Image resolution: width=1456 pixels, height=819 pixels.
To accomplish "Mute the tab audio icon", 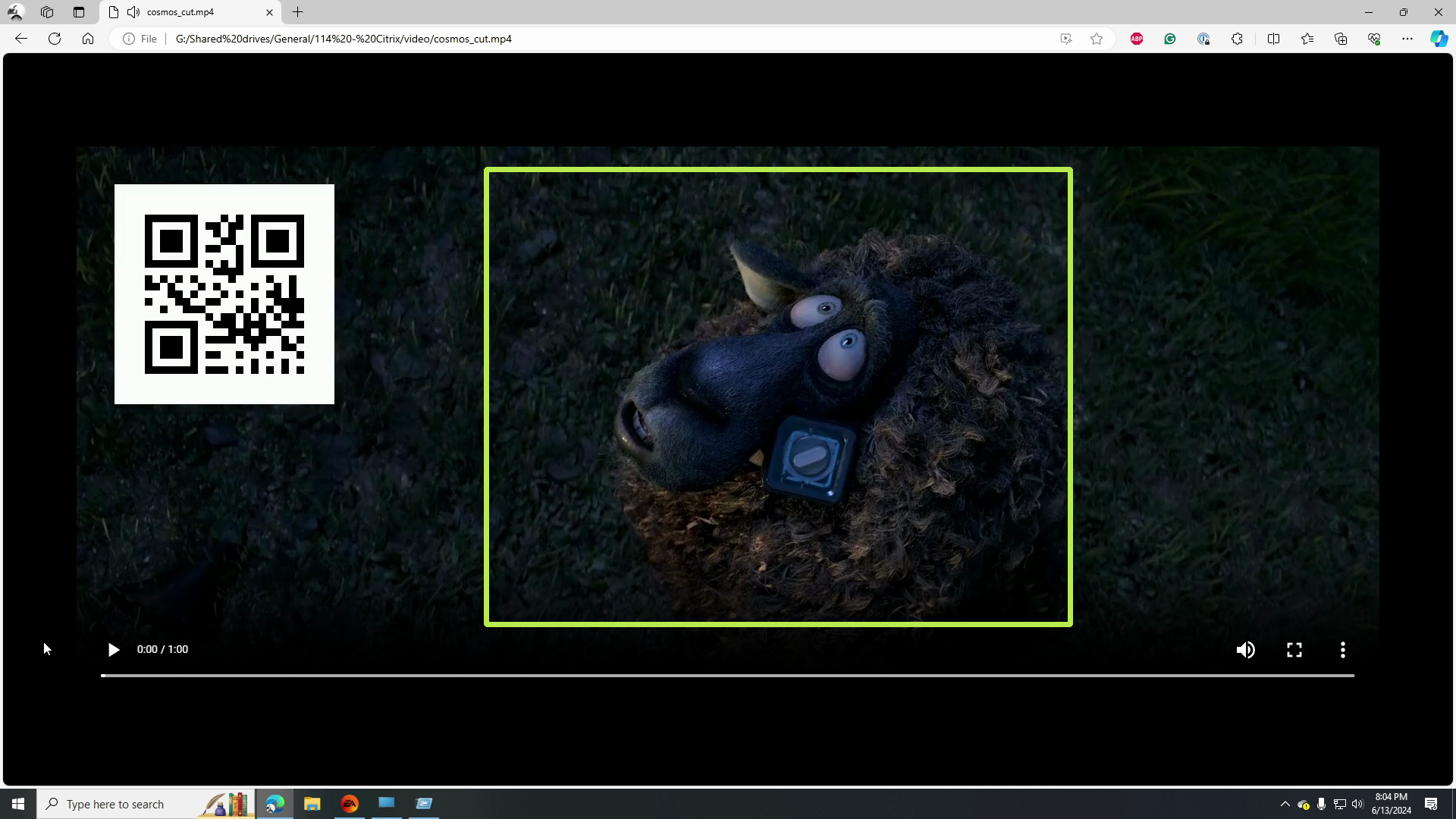I will pyautogui.click(x=133, y=12).
